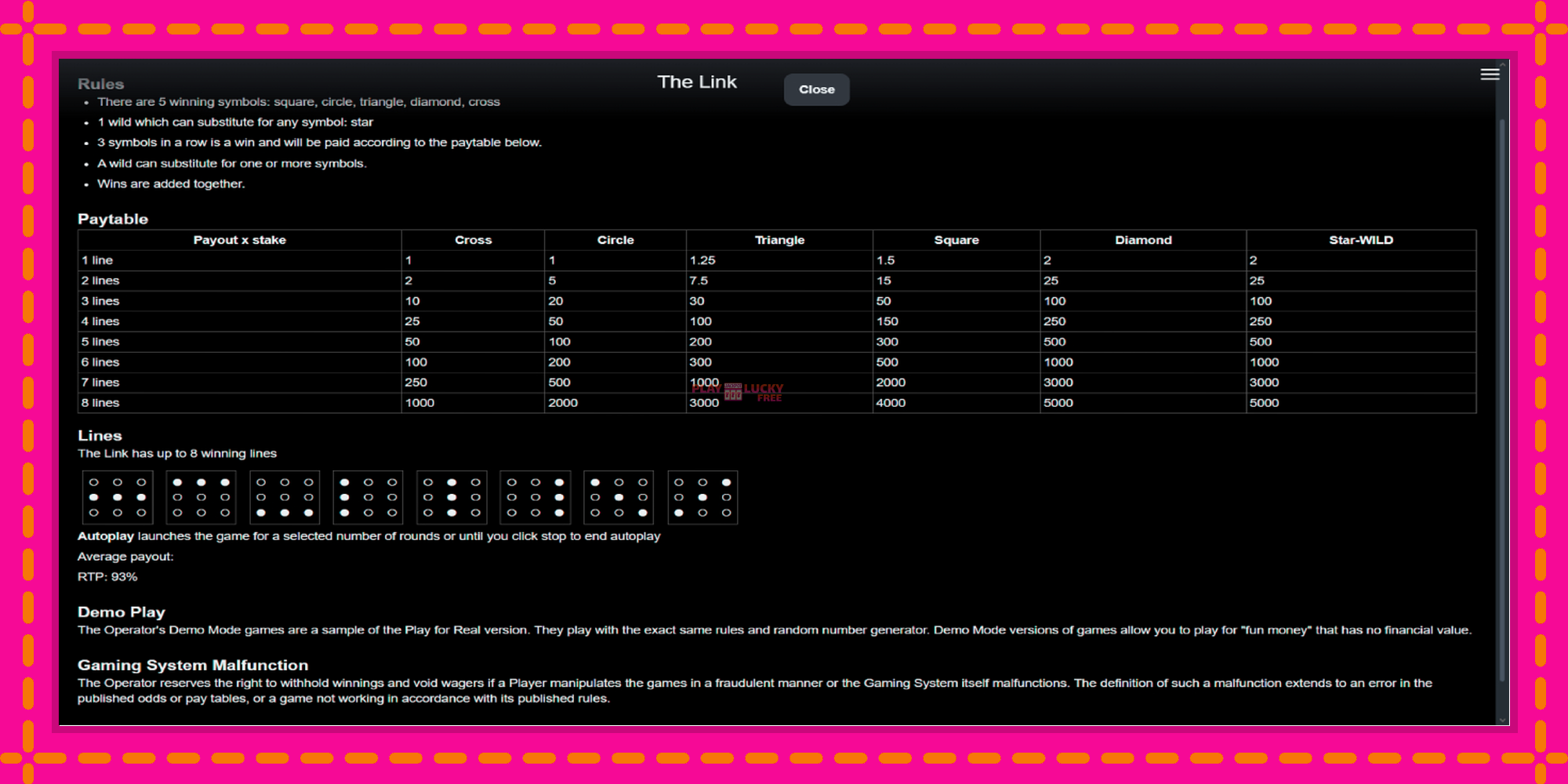Click Diamond value 3000 in the 7 lines row
The image size is (1568, 784).
click(1058, 383)
